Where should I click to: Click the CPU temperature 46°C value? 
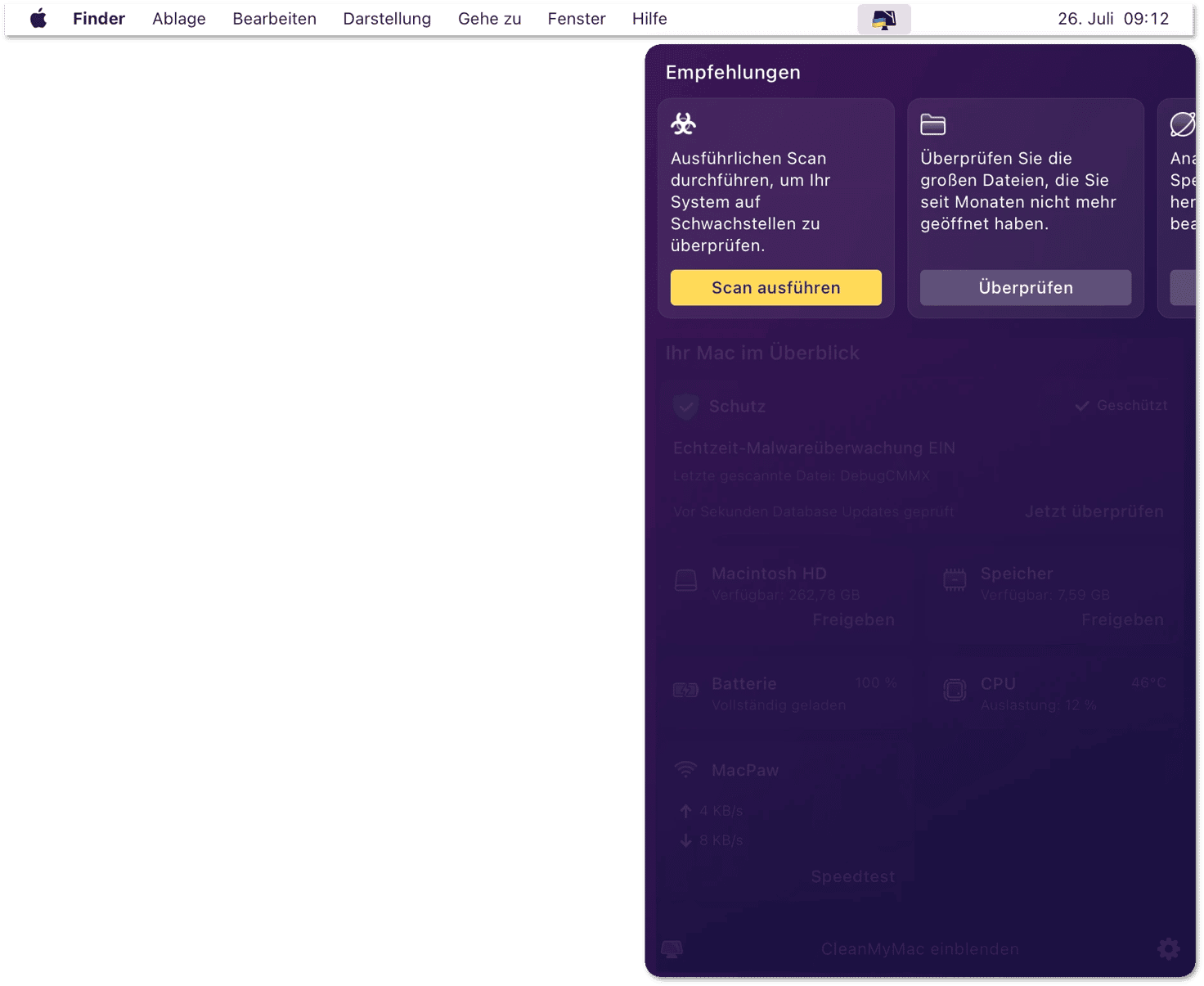click(x=1148, y=682)
